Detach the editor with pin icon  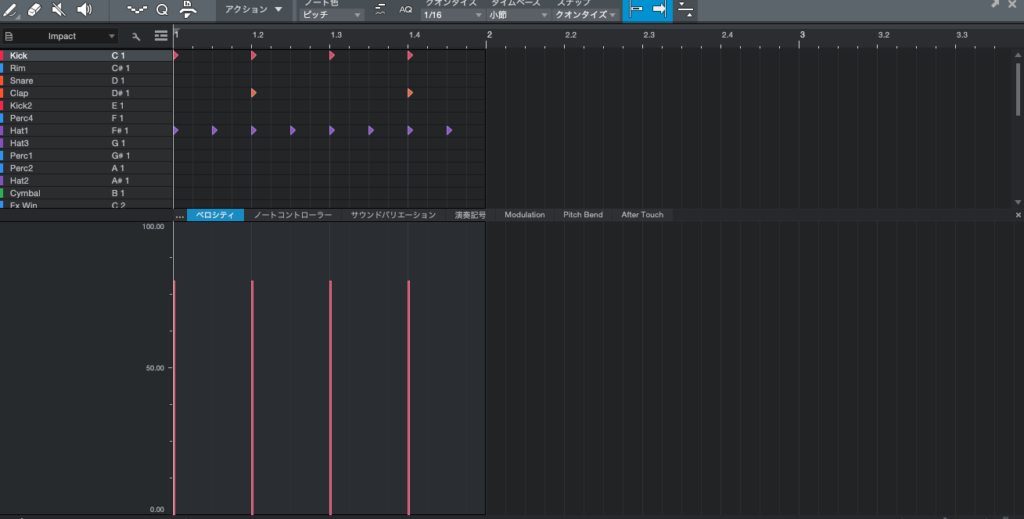coord(995,5)
